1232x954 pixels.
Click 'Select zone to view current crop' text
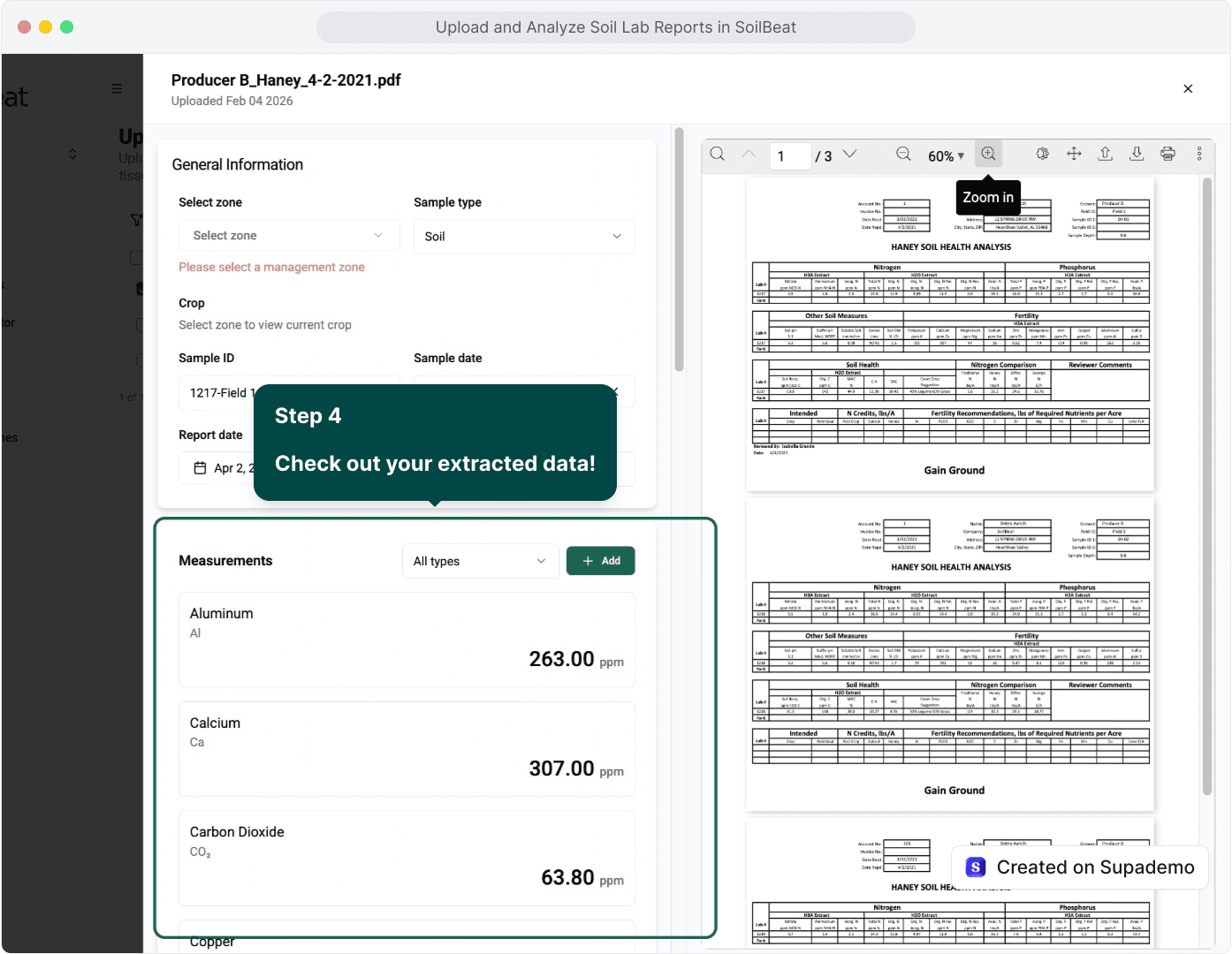[265, 325]
